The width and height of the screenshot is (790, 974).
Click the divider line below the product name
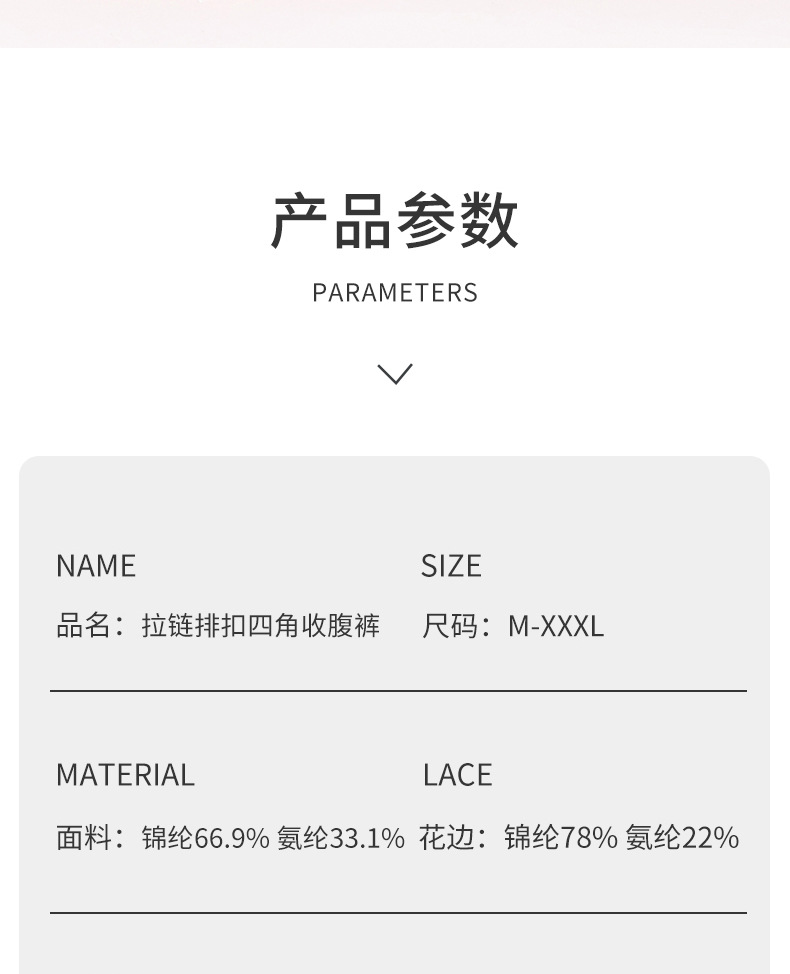(x=398, y=691)
